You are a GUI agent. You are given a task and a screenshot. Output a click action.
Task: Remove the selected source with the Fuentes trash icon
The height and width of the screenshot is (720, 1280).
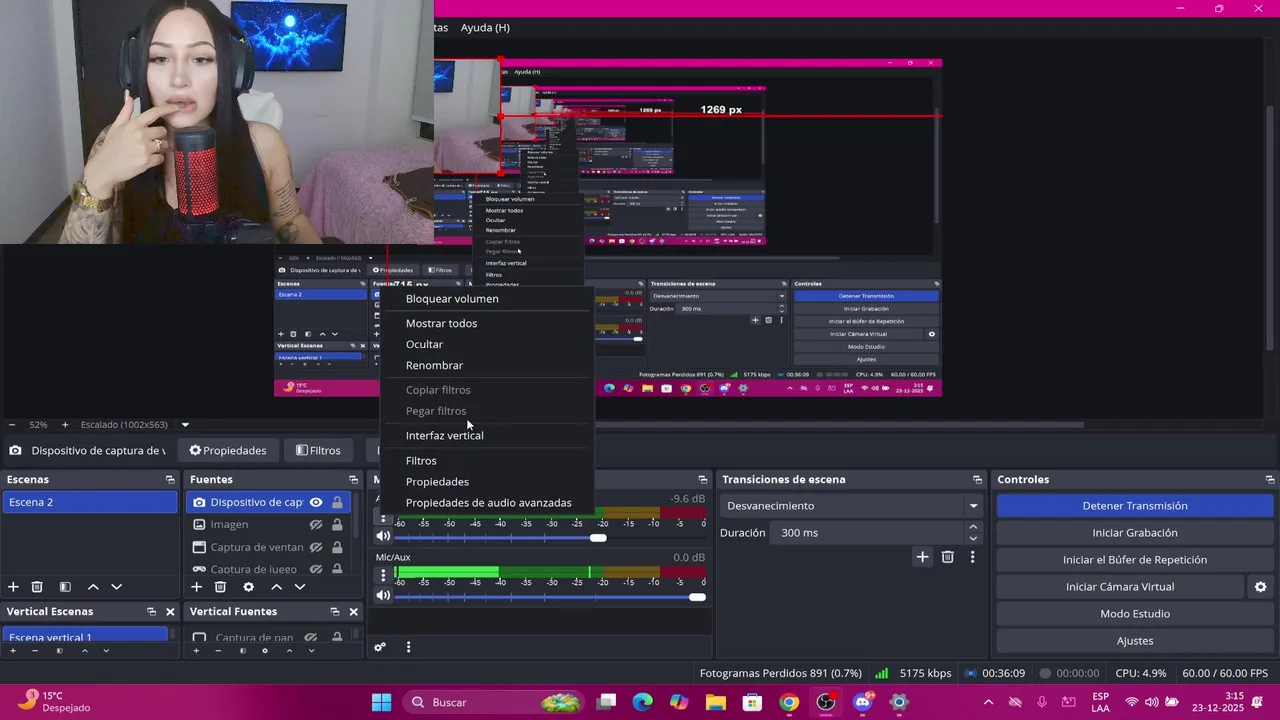click(220, 587)
